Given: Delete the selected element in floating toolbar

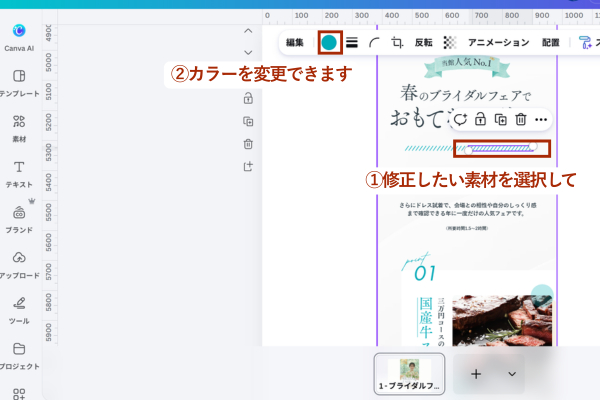Looking at the screenshot, I should pyautogui.click(x=521, y=119).
